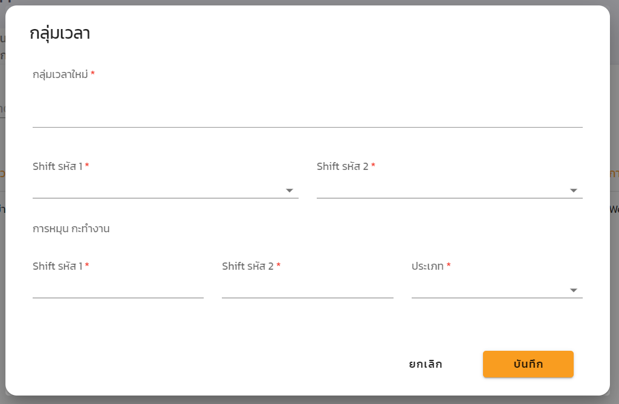Focus the Shift รหัส 2 field under การหมุน กะทำงาน
The width and height of the screenshot is (619, 404).
point(307,288)
